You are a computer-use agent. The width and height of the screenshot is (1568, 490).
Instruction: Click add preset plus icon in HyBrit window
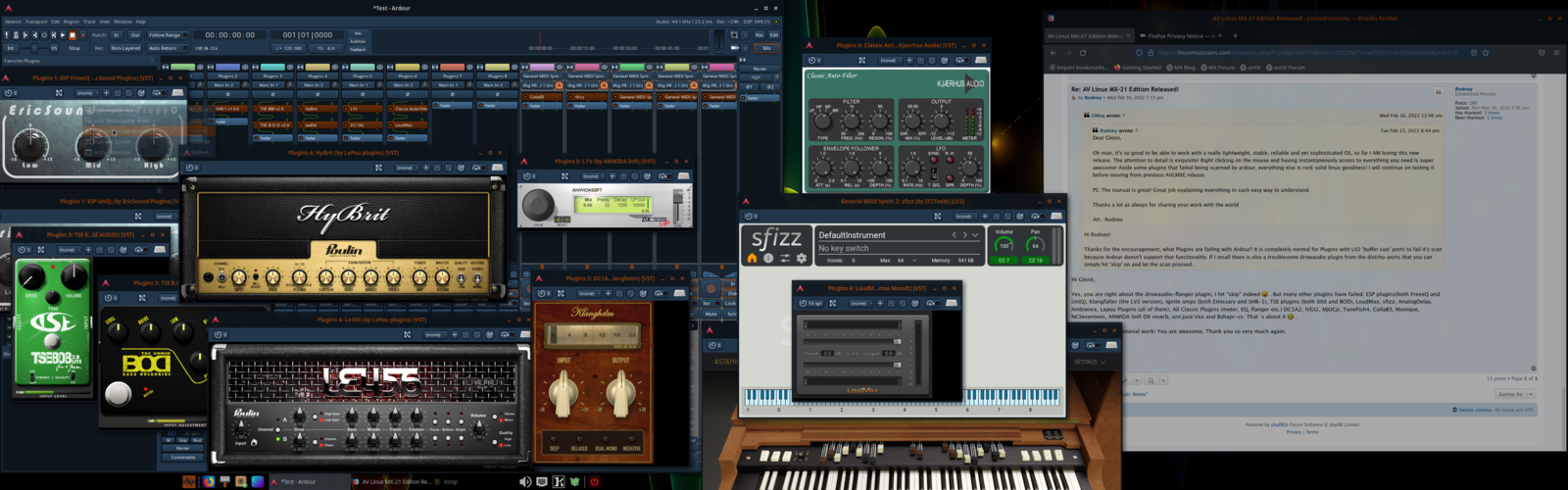click(426, 168)
